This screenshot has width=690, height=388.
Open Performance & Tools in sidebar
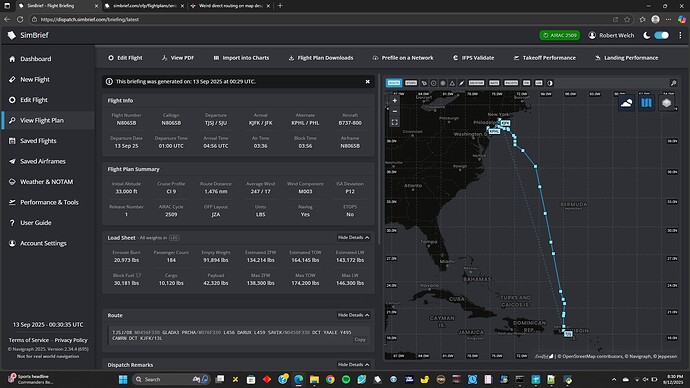pos(49,202)
